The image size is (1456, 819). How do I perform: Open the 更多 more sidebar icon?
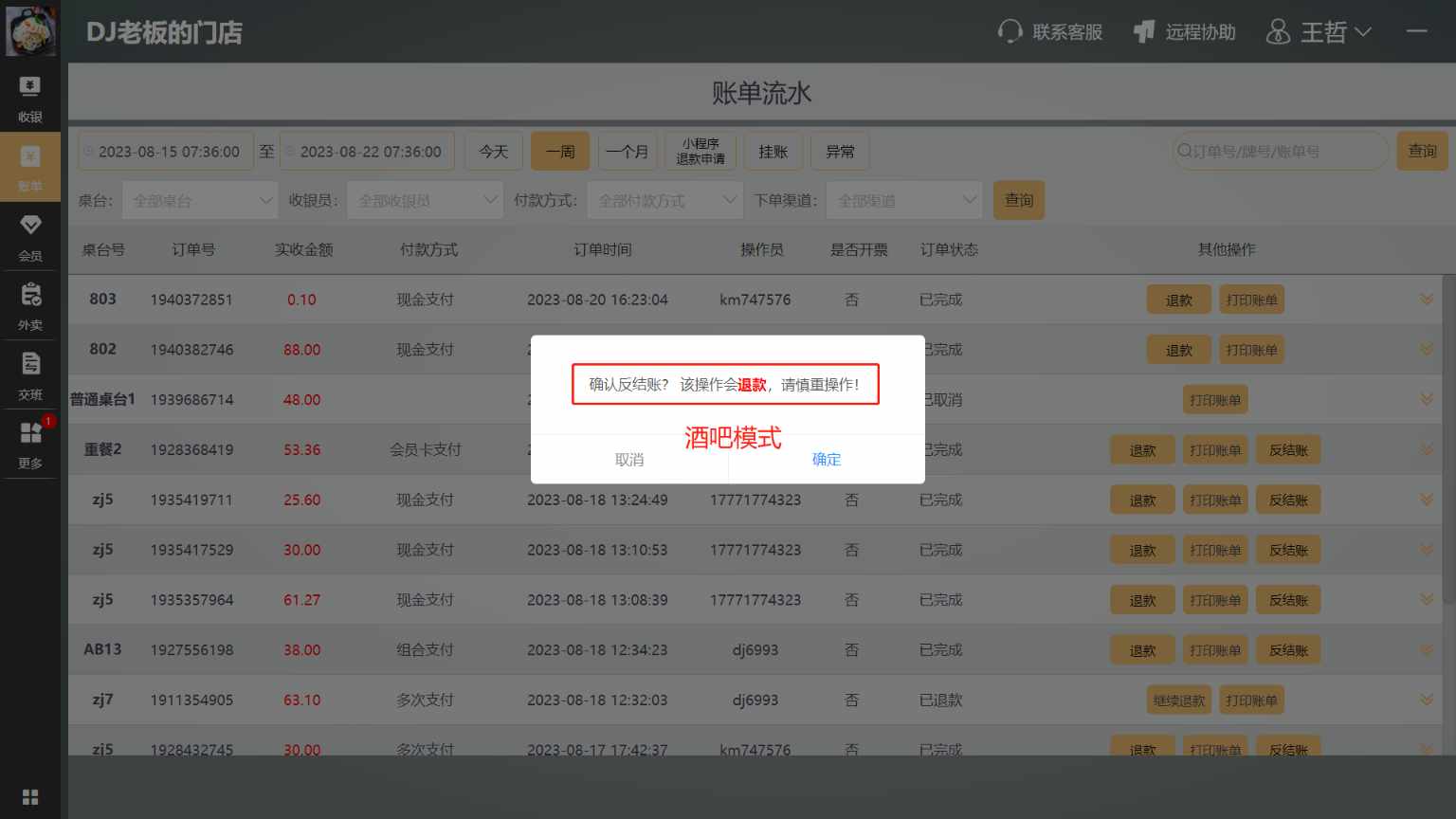coord(30,444)
